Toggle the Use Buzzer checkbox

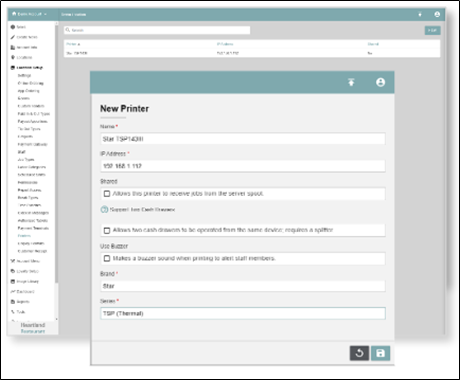click(x=107, y=258)
